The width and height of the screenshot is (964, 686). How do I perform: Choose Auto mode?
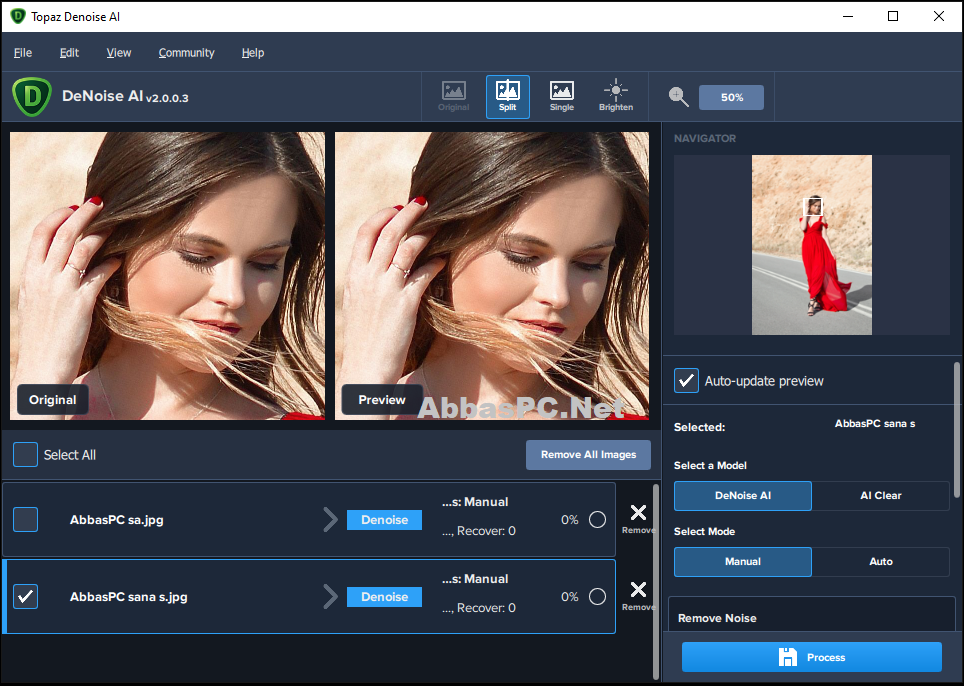pos(880,561)
